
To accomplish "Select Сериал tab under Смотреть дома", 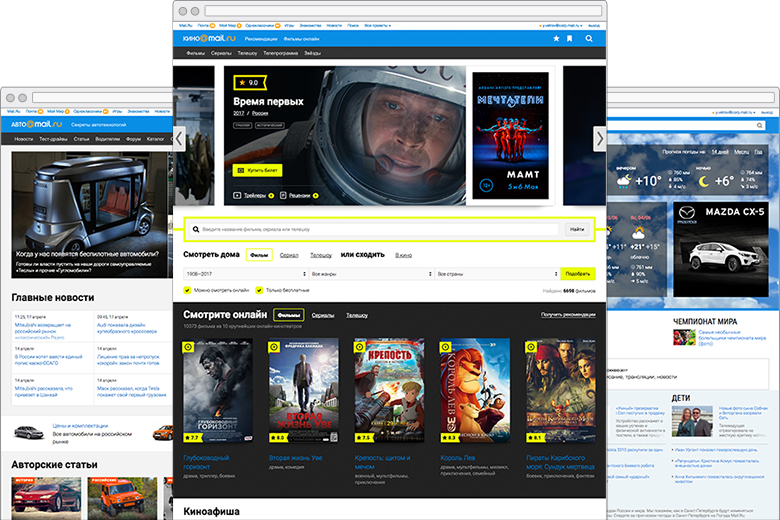I will click(289, 255).
